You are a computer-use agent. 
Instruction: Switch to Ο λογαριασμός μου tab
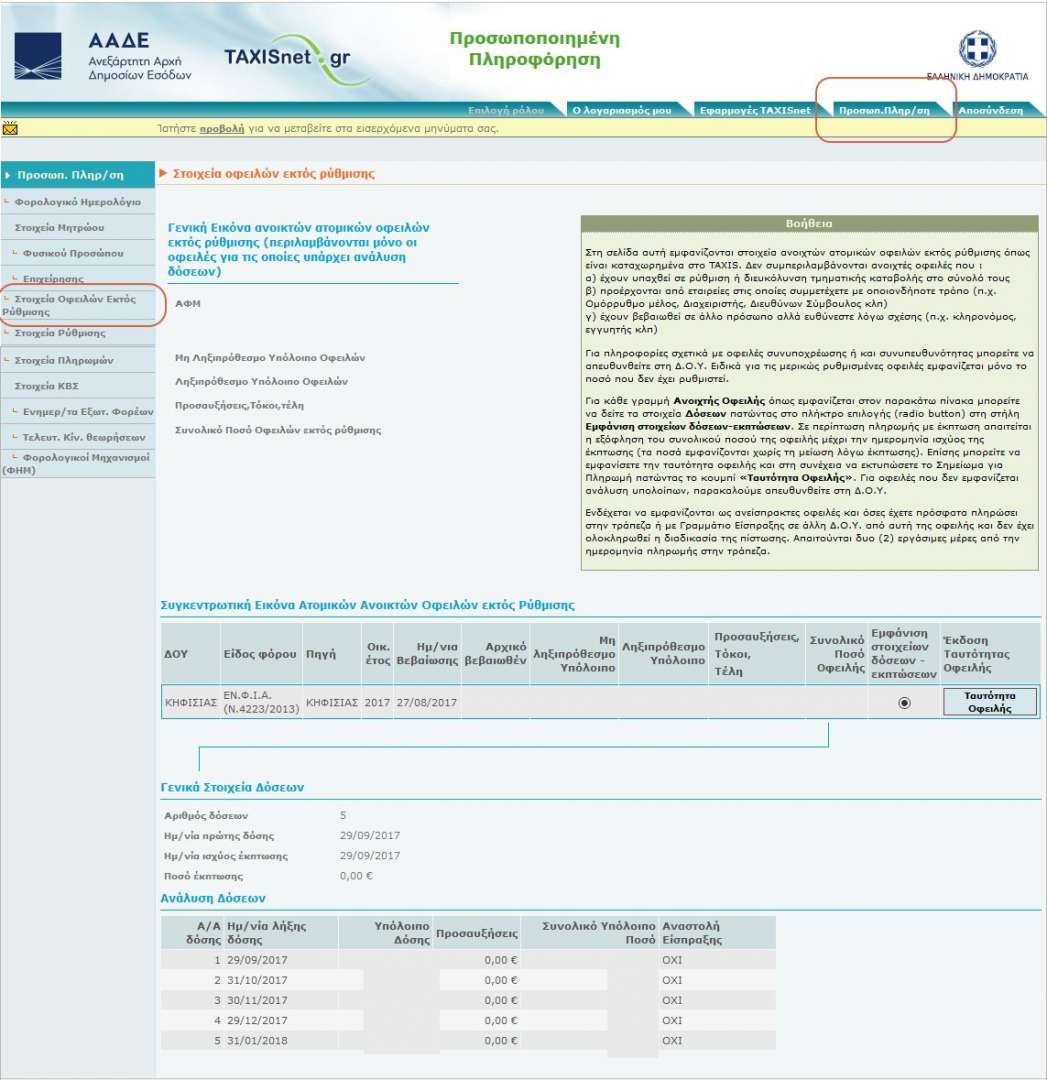[x=621, y=110]
